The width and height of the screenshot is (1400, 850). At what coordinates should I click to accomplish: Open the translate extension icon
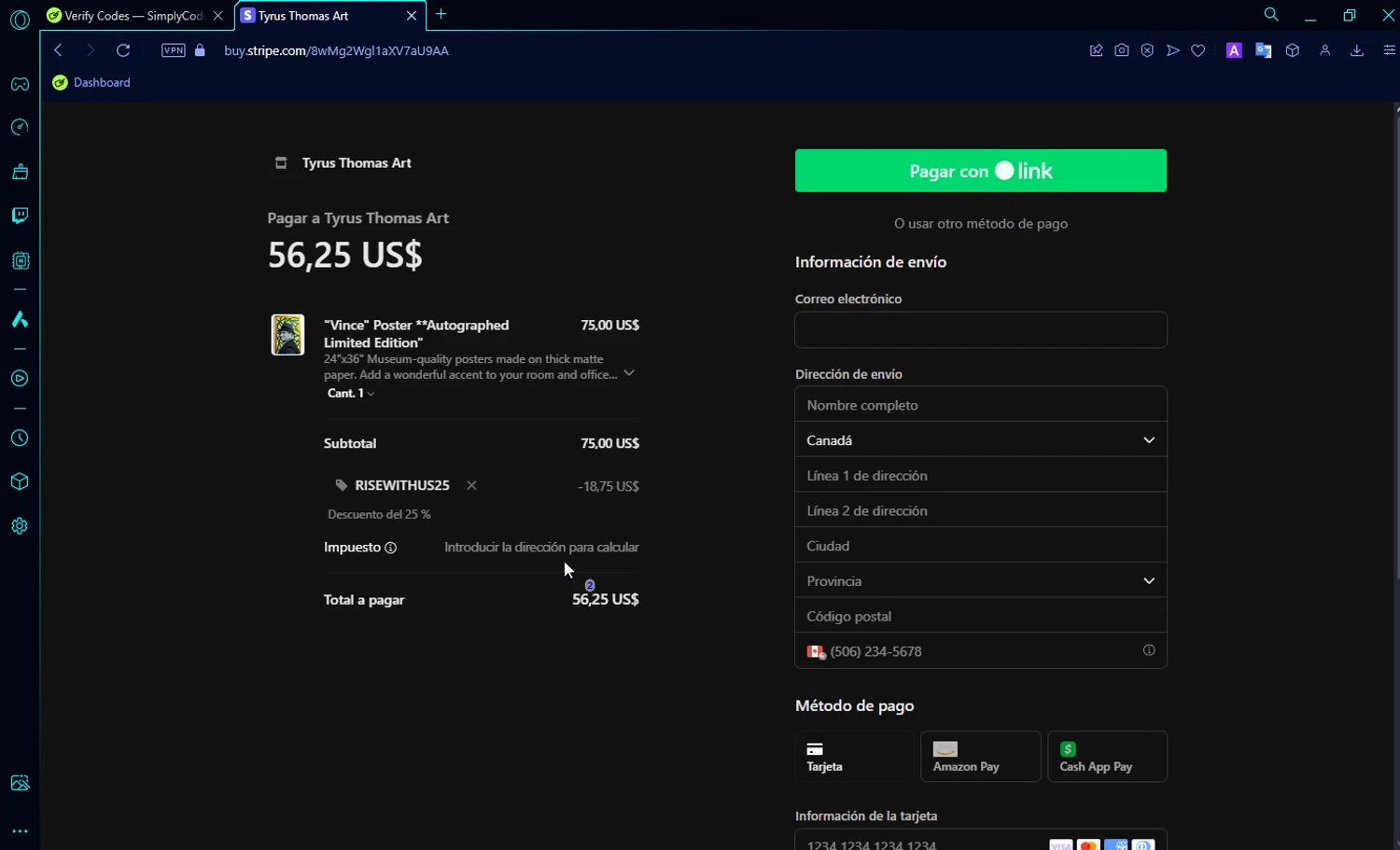click(x=1264, y=50)
